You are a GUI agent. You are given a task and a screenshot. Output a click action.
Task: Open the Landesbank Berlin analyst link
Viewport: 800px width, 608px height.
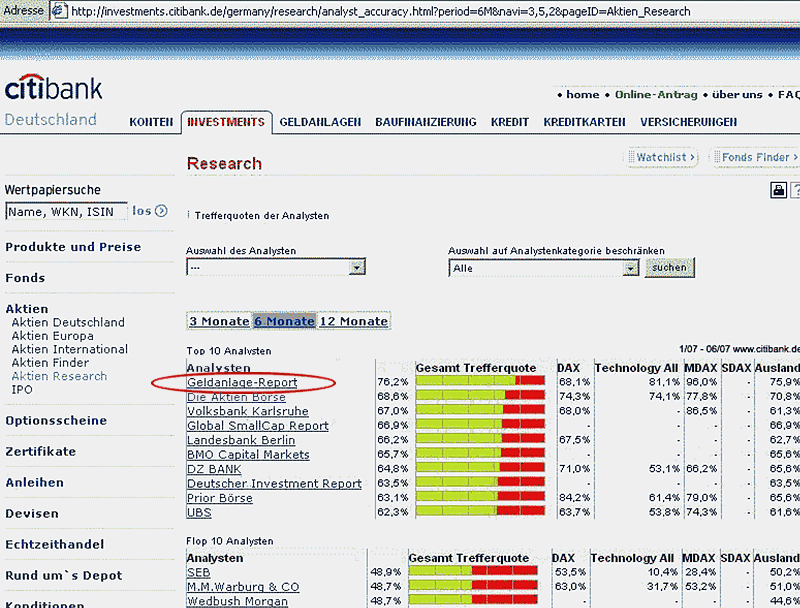point(241,440)
